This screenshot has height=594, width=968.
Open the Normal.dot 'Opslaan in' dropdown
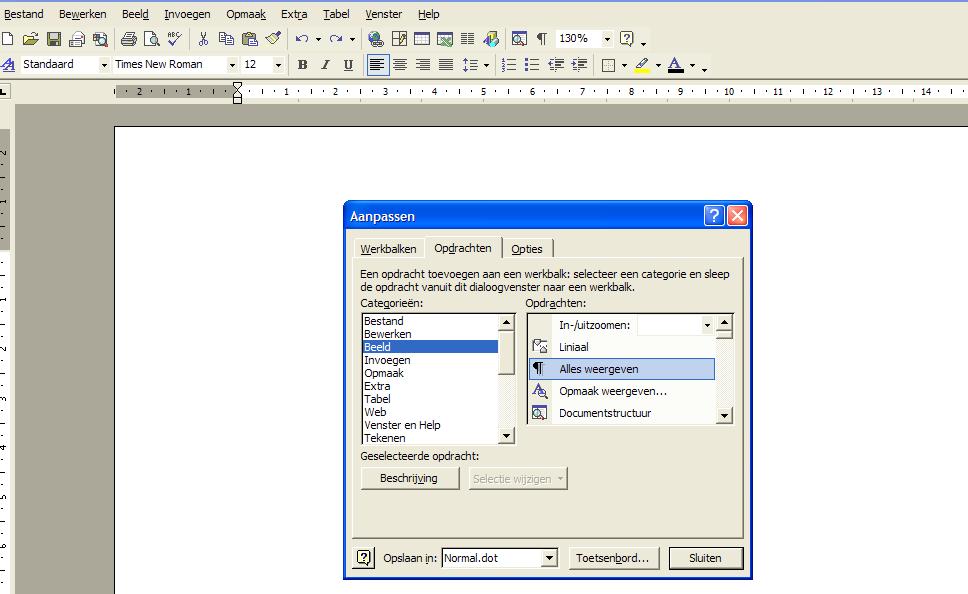[x=549, y=559]
